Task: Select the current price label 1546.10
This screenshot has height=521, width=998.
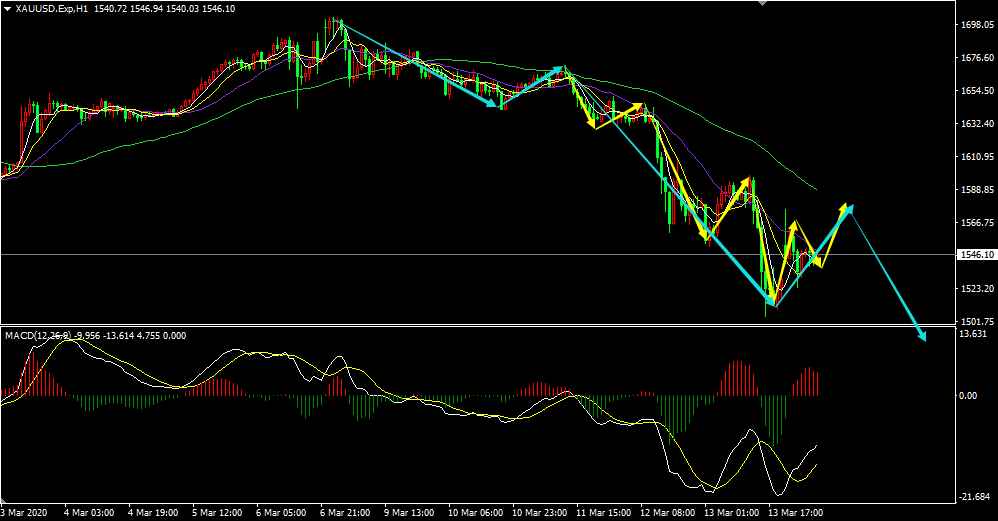Action: [x=976, y=254]
